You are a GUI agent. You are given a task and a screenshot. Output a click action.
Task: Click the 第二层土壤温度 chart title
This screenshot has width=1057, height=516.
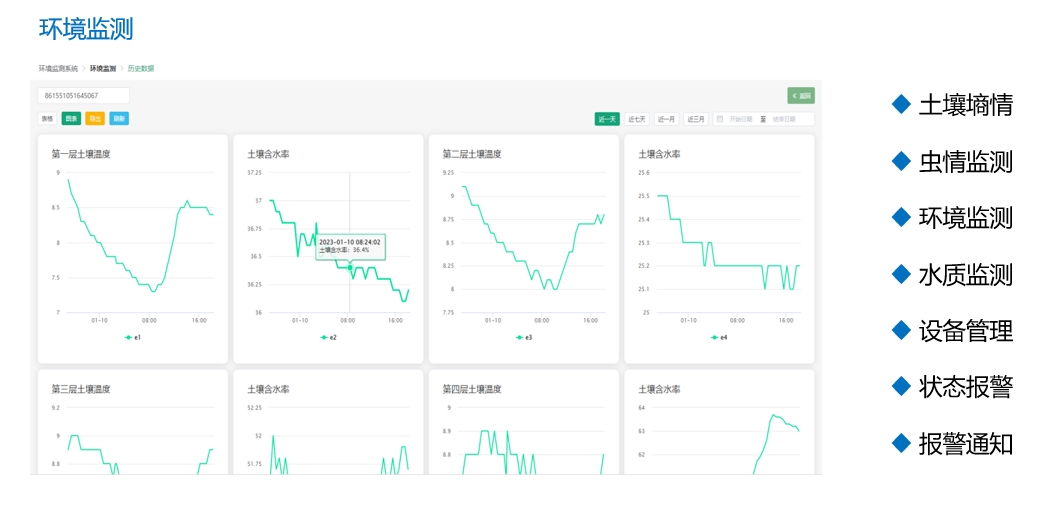(472, 154)
